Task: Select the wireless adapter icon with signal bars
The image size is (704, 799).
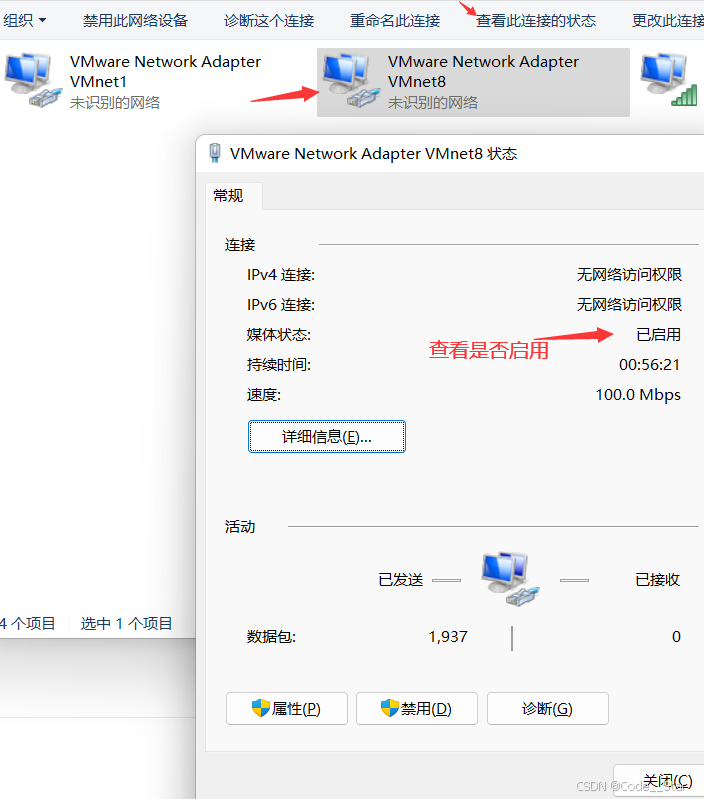Action: point(669,79)
